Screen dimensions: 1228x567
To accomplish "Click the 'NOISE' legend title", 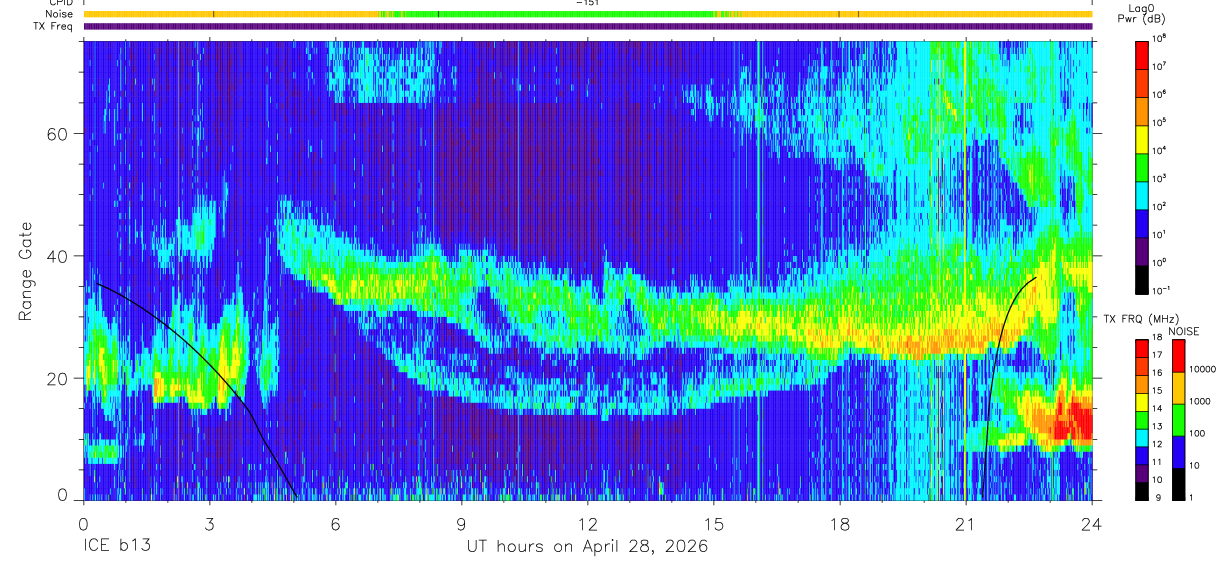I will tap(1183, 331).
